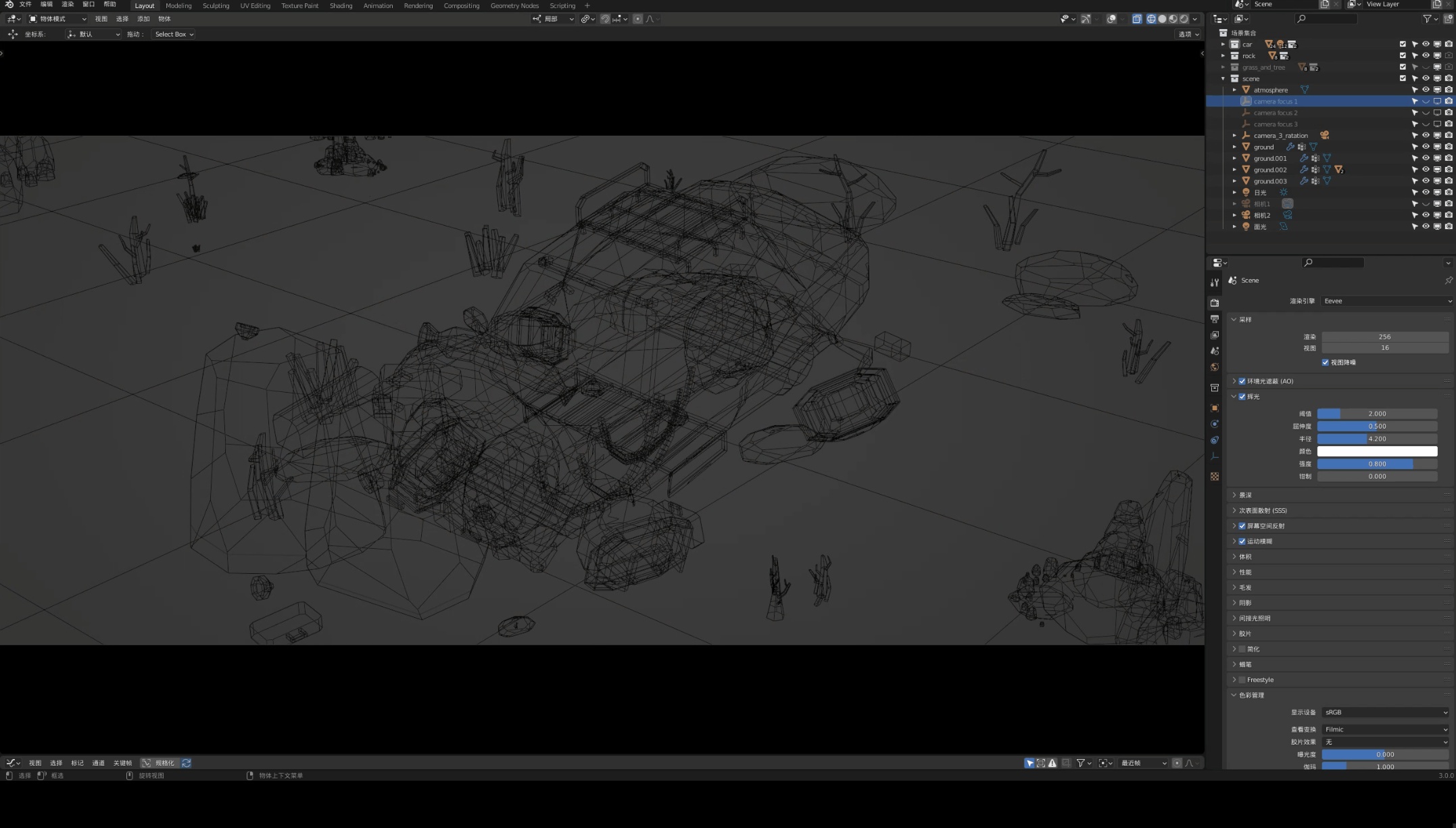
Task: Open the Output properties tab icon
Action: [x=1215, y=319]
